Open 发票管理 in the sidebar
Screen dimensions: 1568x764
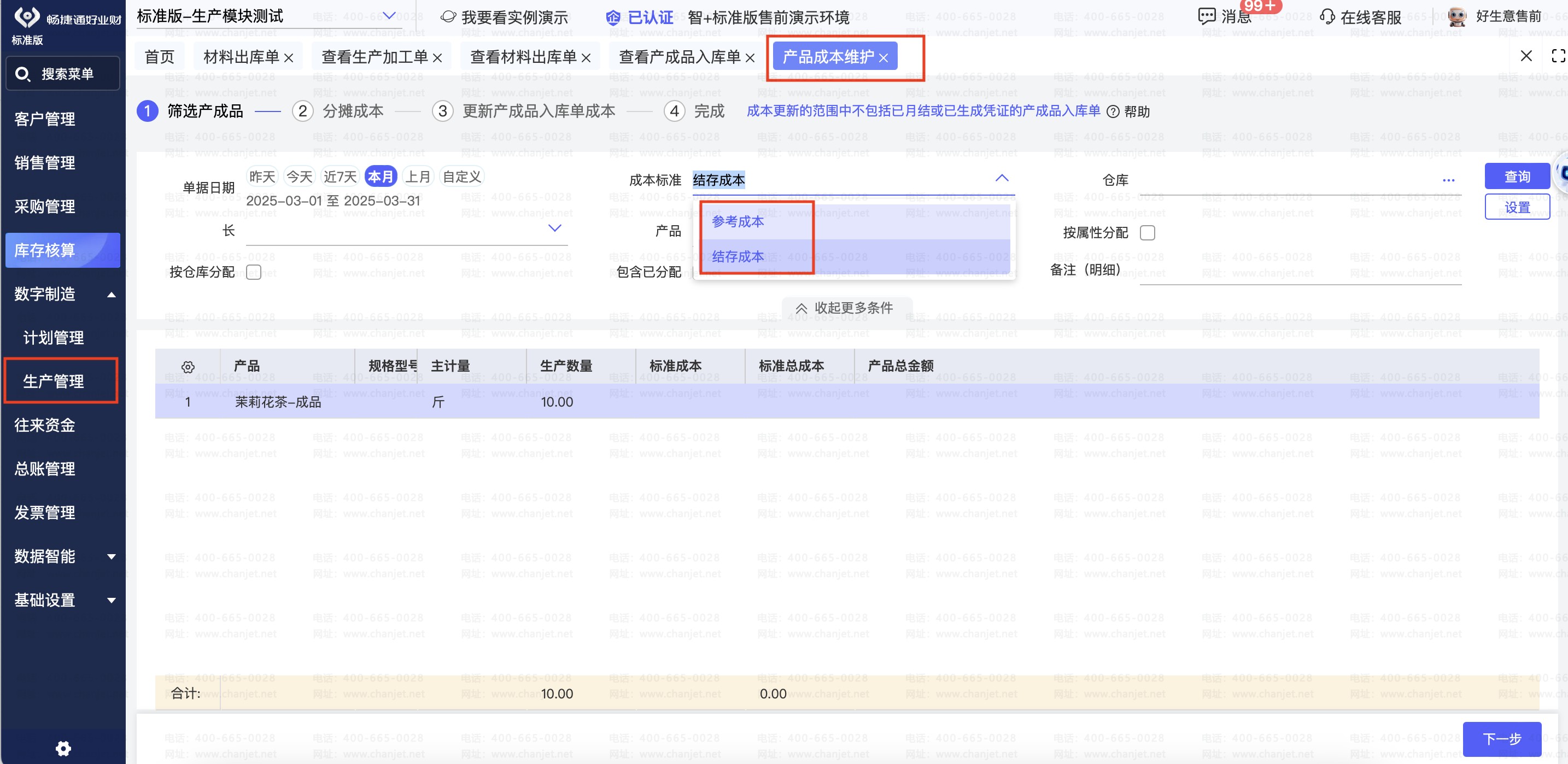coord(44,513)
